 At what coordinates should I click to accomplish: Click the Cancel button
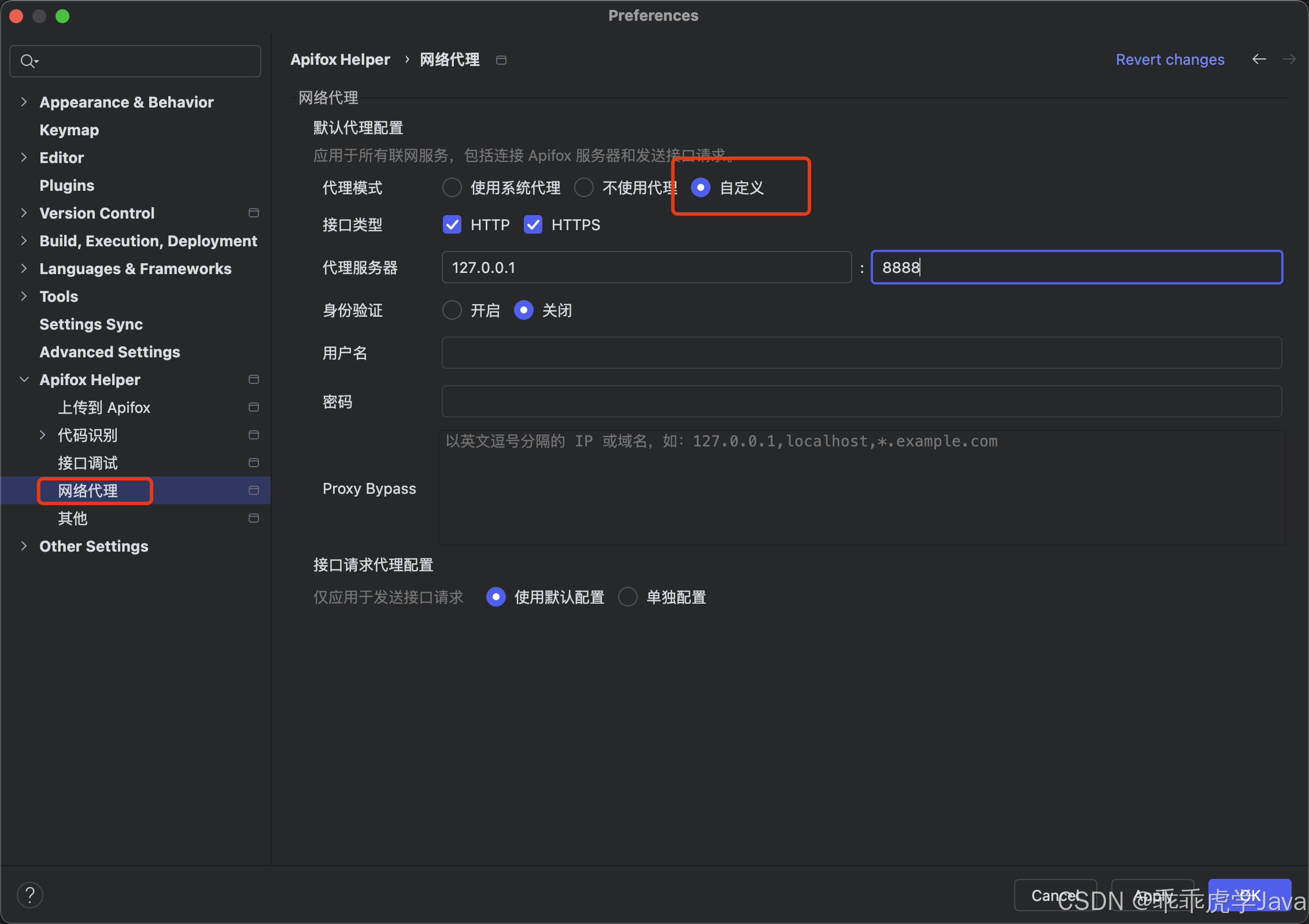coord(1055,895)
